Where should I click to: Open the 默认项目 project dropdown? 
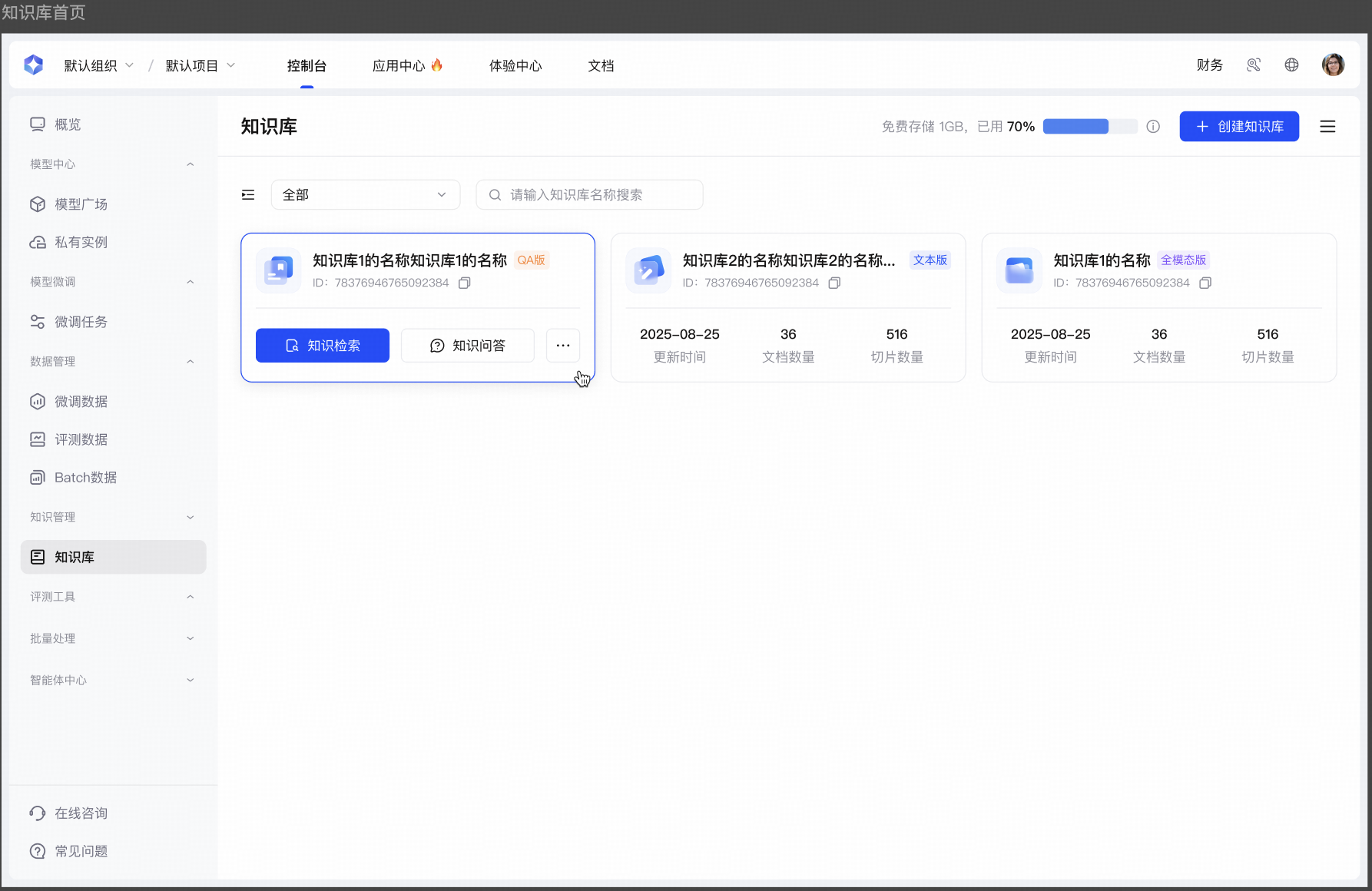tap(200, 66)
